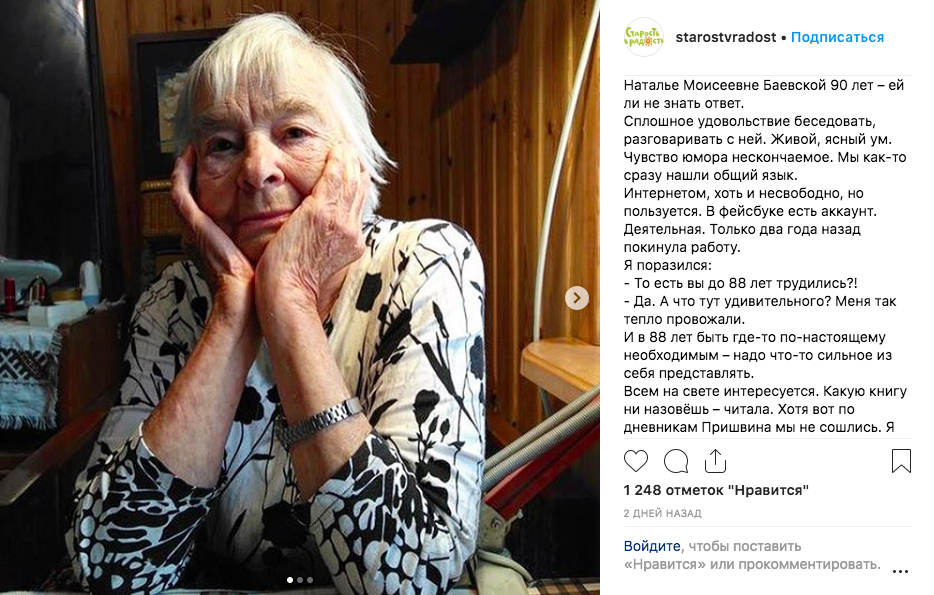Open the three-dot more options menu
Screen dimensions: 934x595
901,572
